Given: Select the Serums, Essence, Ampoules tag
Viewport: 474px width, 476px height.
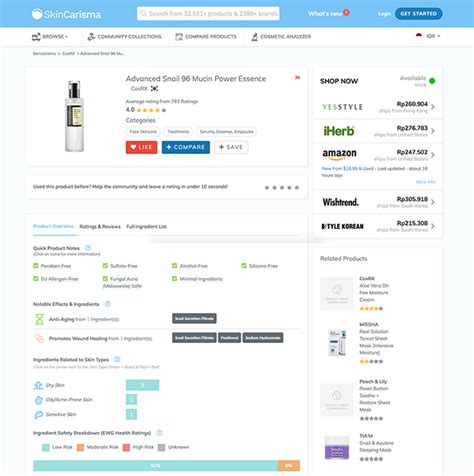Looking at the screenshot, I should (226, 132).
